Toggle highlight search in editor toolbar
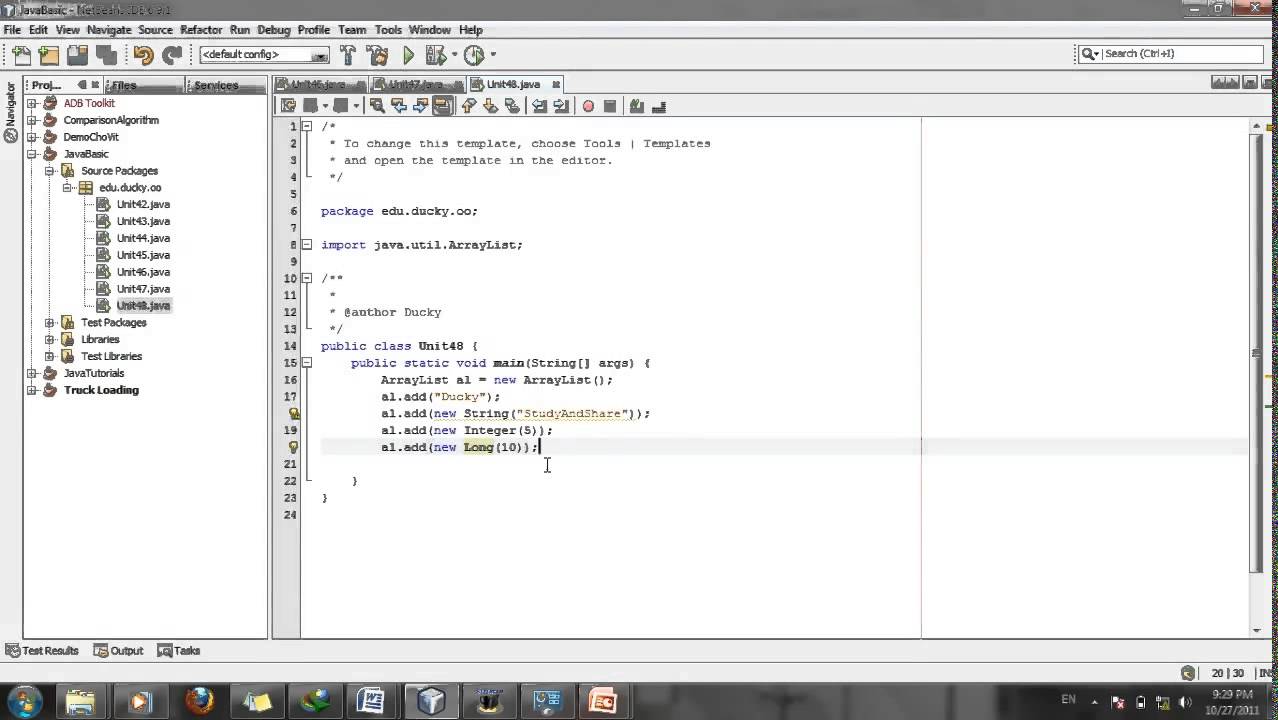The image size is (1278, 720). point(443,106)
